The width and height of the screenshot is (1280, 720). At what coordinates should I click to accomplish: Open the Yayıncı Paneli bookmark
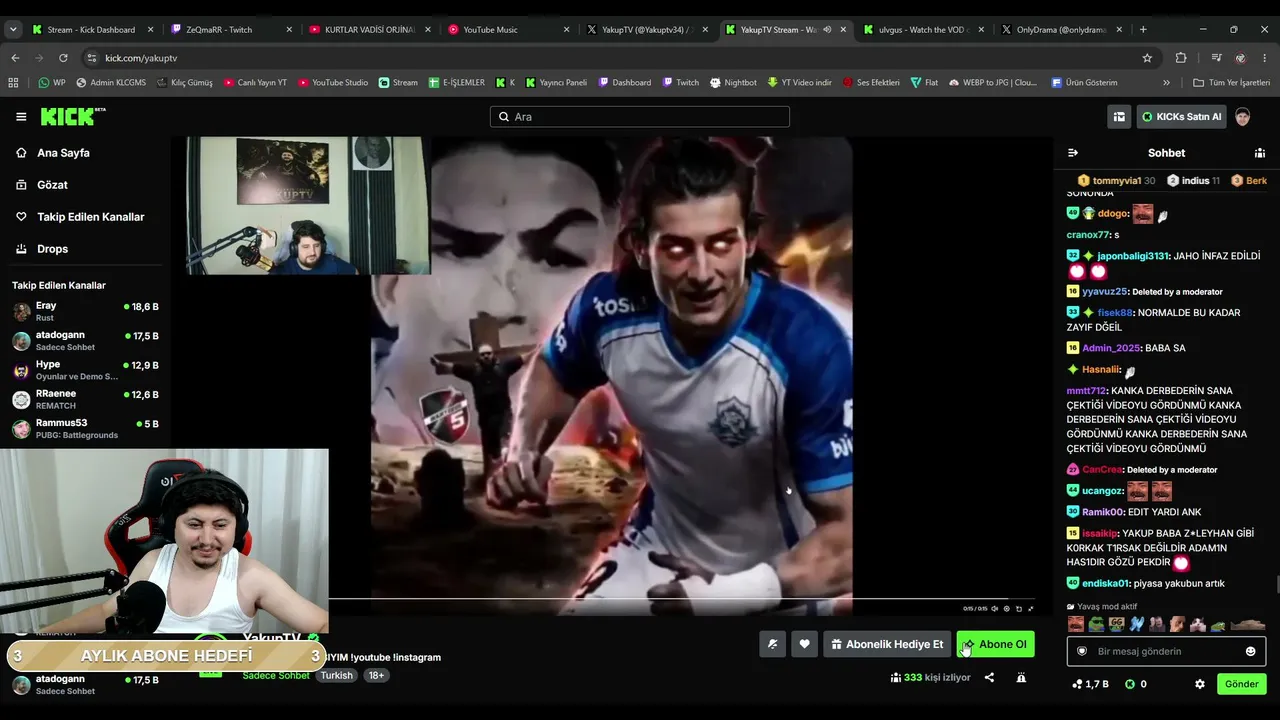tap(556, 83)
